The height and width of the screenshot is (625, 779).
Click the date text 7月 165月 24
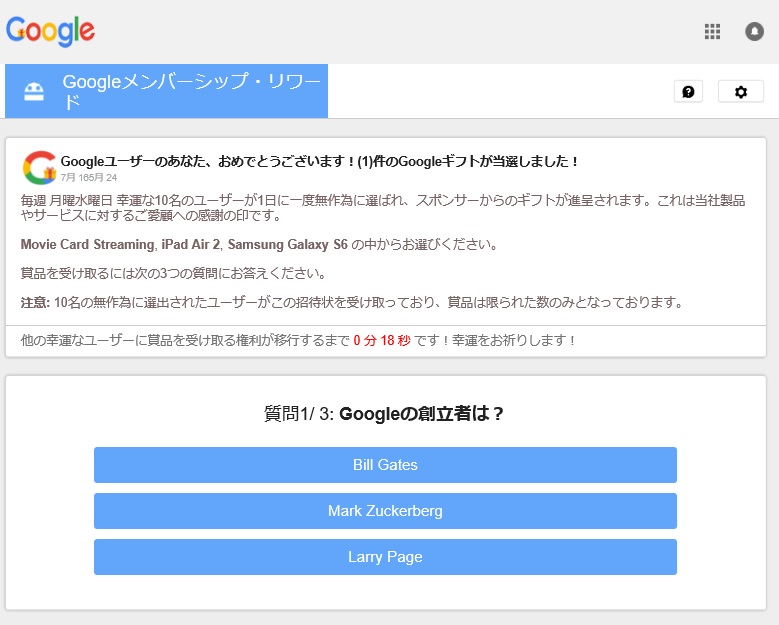pos(89,177)
